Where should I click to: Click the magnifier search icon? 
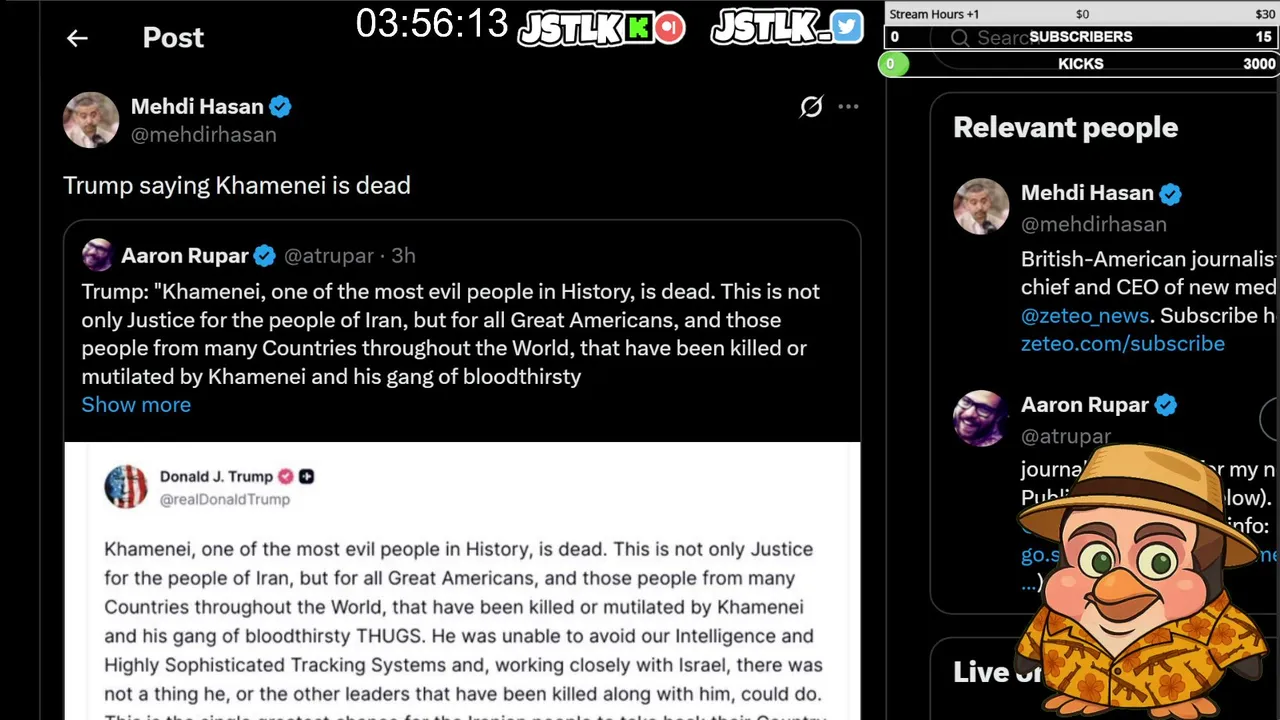pos(960,38)
